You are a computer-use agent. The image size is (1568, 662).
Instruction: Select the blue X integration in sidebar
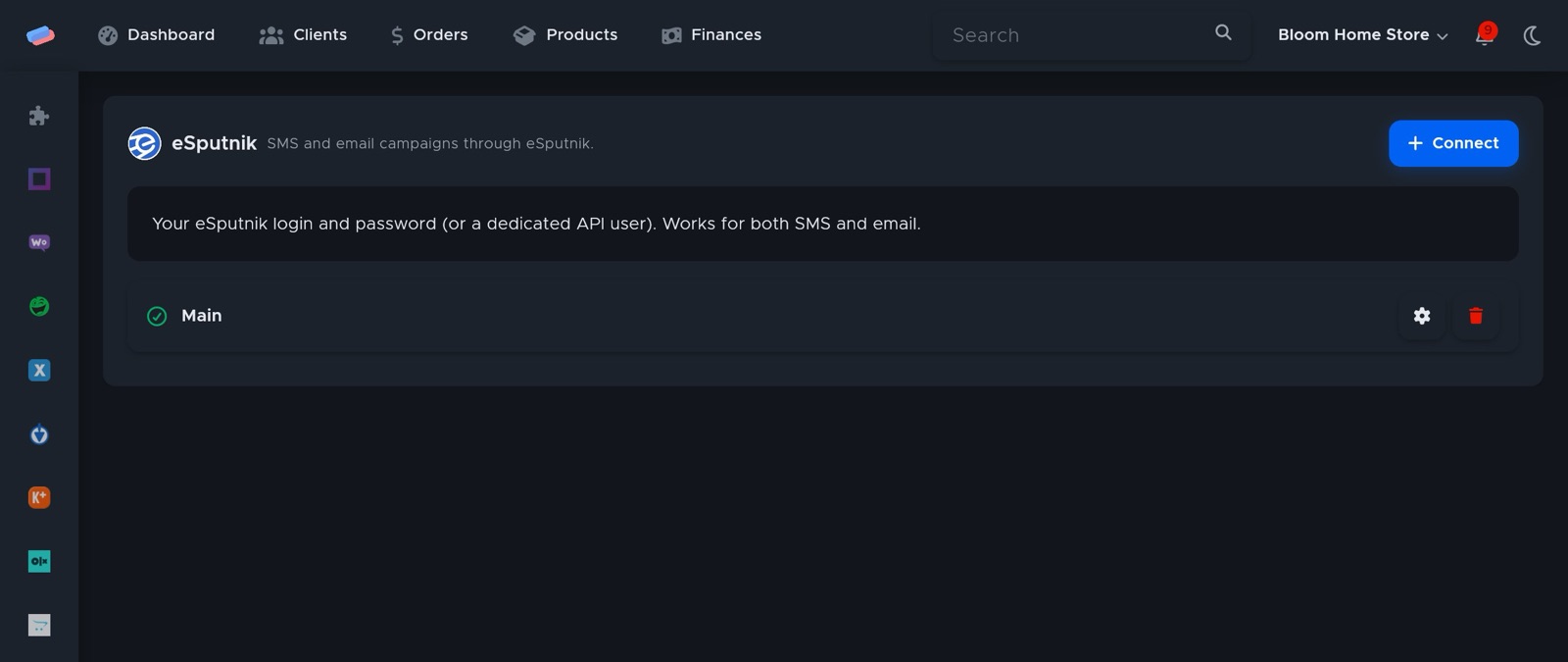pos(39,370)
